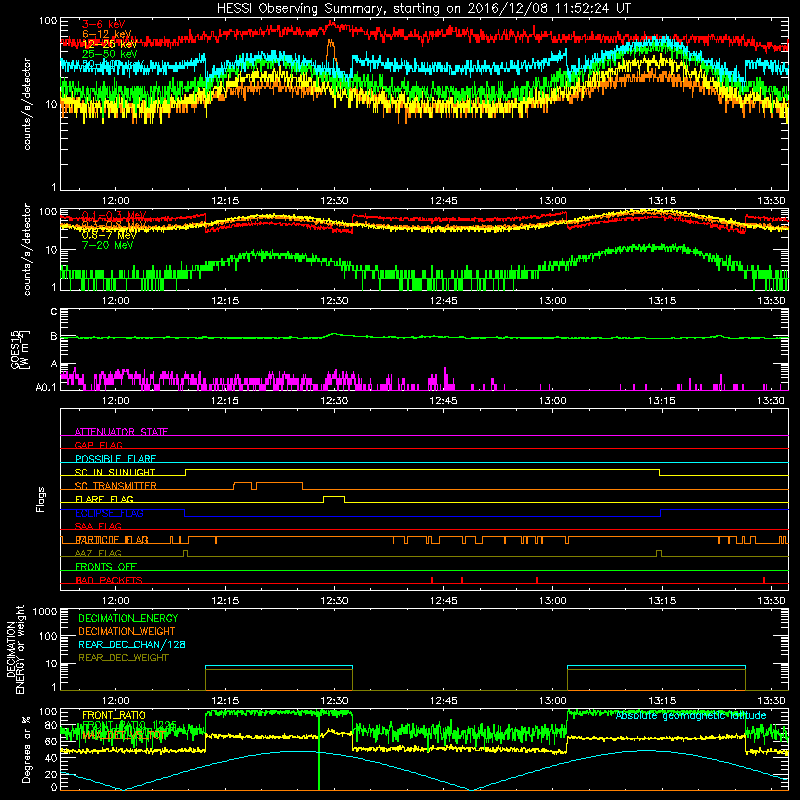Click the FRONTS_OFF flag label
Screen dimensions: 800x800
[106, 567]
